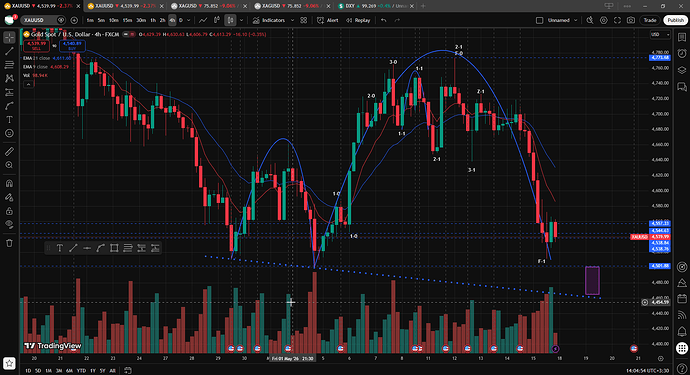Screen dimensions: 690x375
Task: Open the Fibonacci retracement tools
Action: coord(9,65)
